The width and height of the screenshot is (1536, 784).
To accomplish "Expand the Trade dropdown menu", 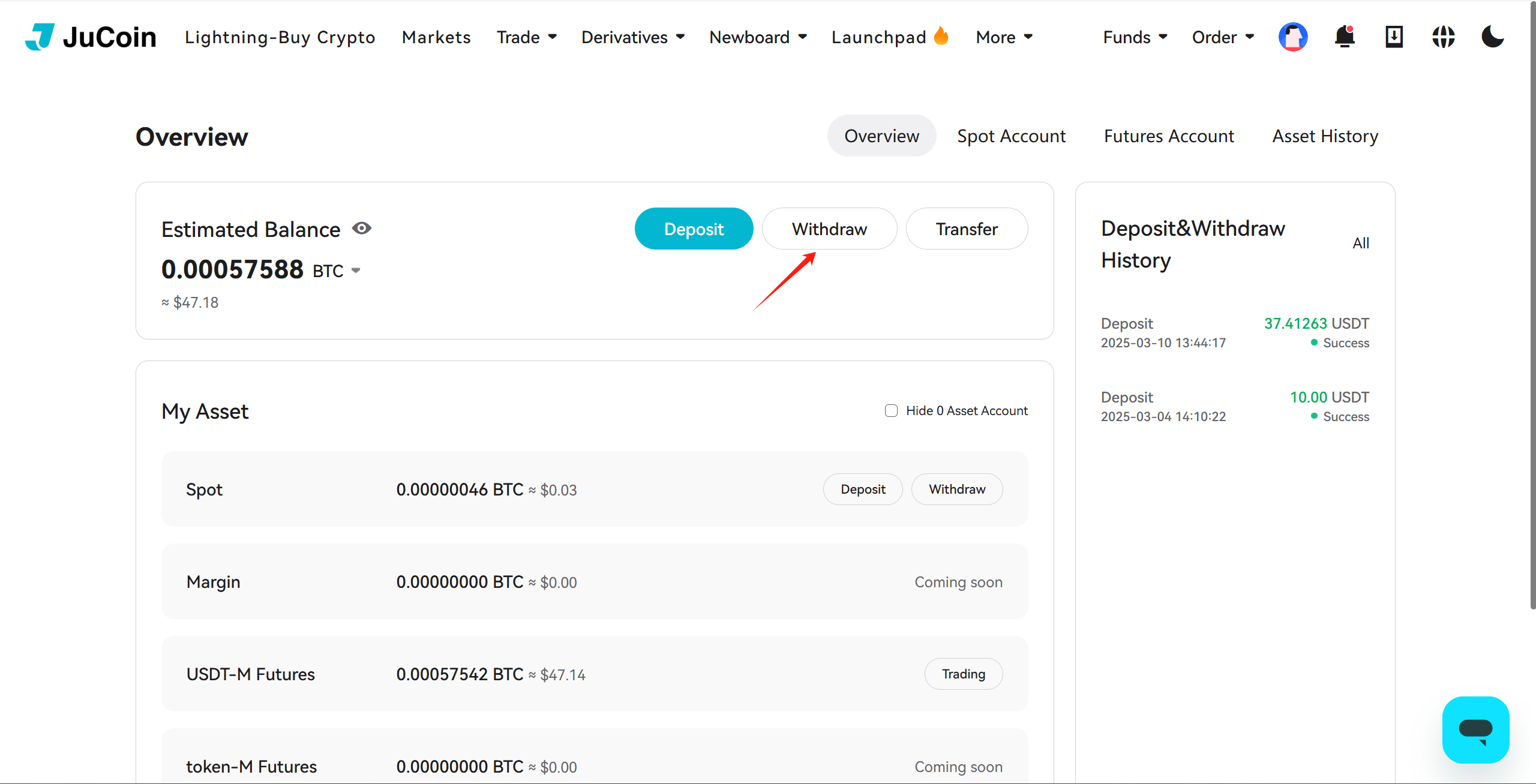I will (527, 37).
